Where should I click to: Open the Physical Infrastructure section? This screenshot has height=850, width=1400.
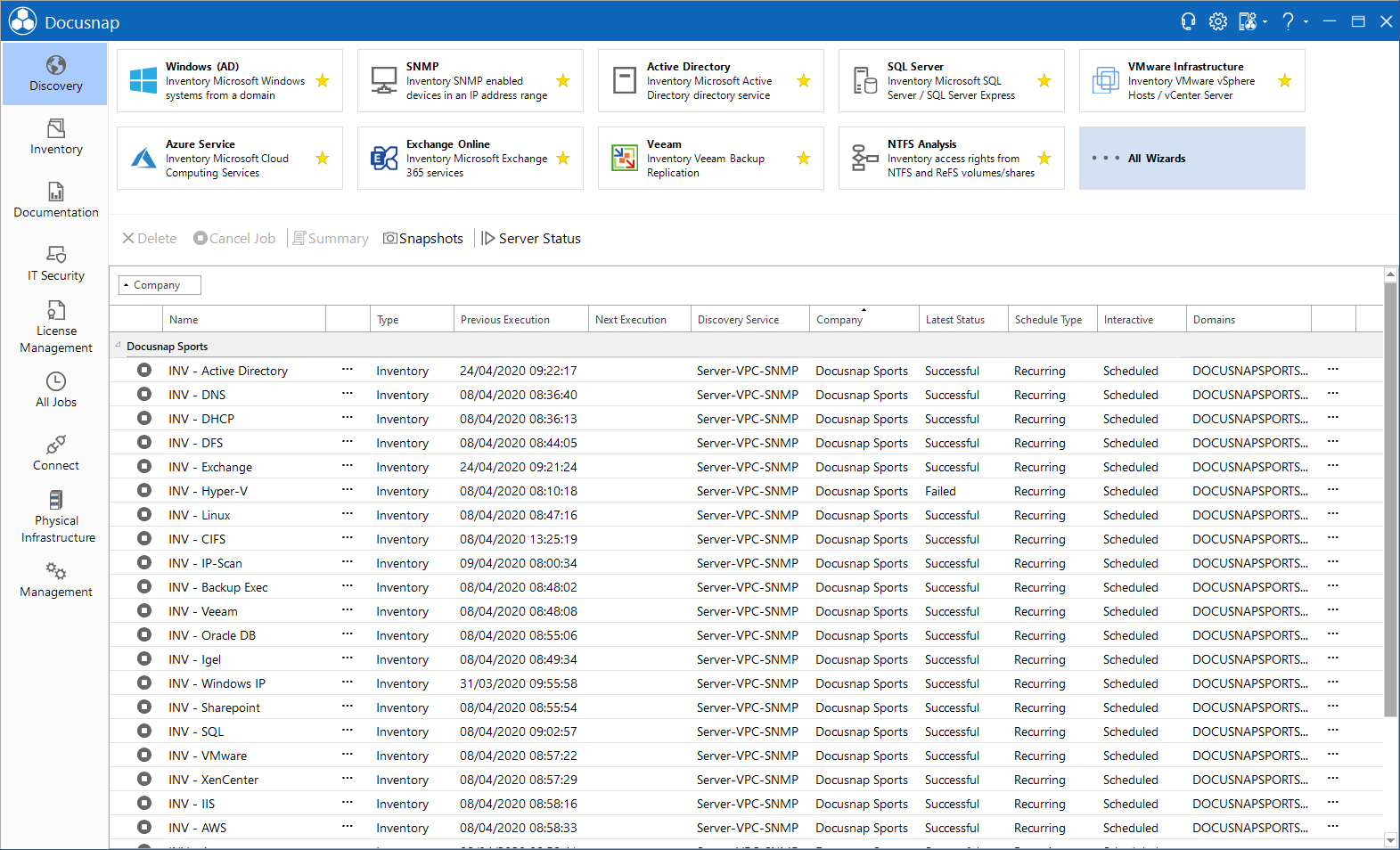(x=55, y=518)
